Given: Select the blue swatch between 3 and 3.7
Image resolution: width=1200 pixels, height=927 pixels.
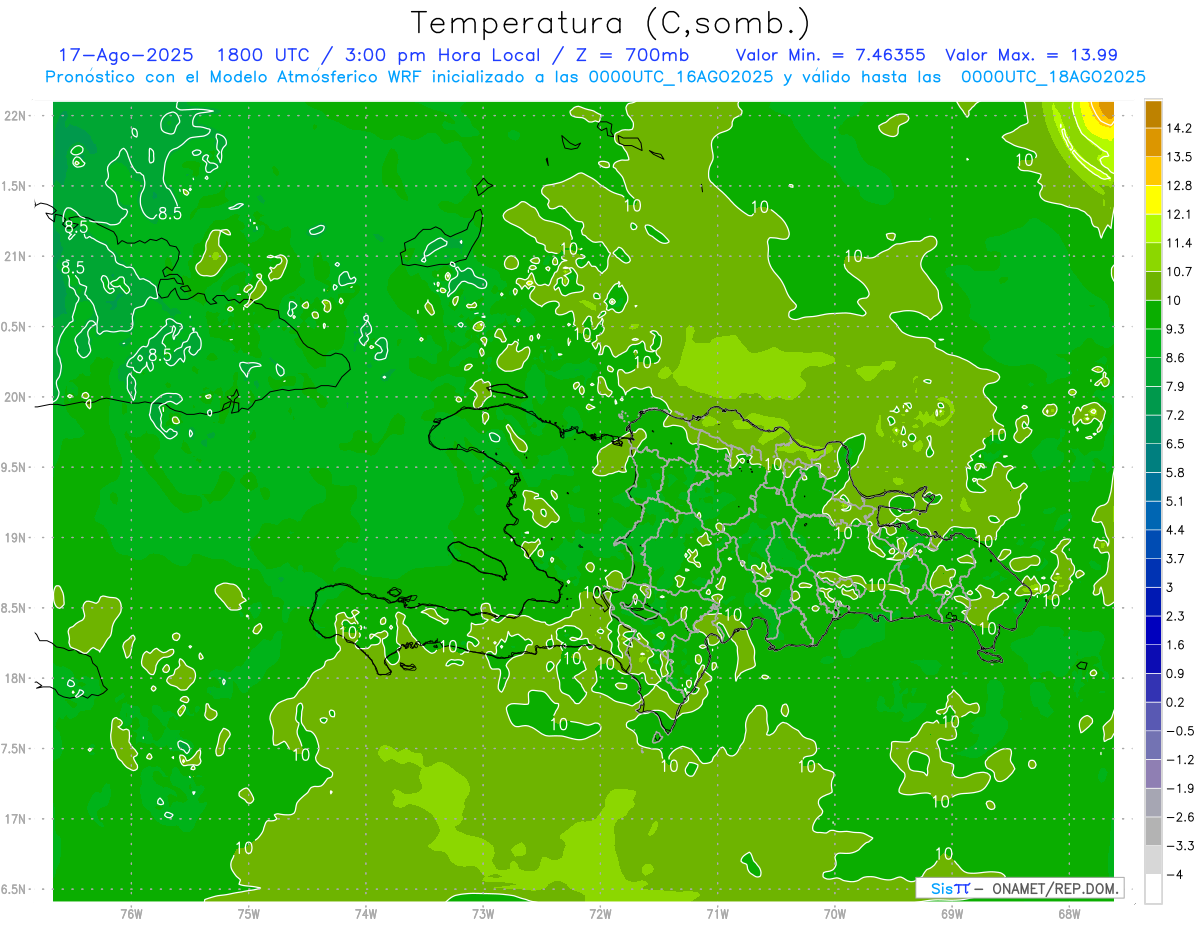Looking at the screenshot, I should 1153,572.
